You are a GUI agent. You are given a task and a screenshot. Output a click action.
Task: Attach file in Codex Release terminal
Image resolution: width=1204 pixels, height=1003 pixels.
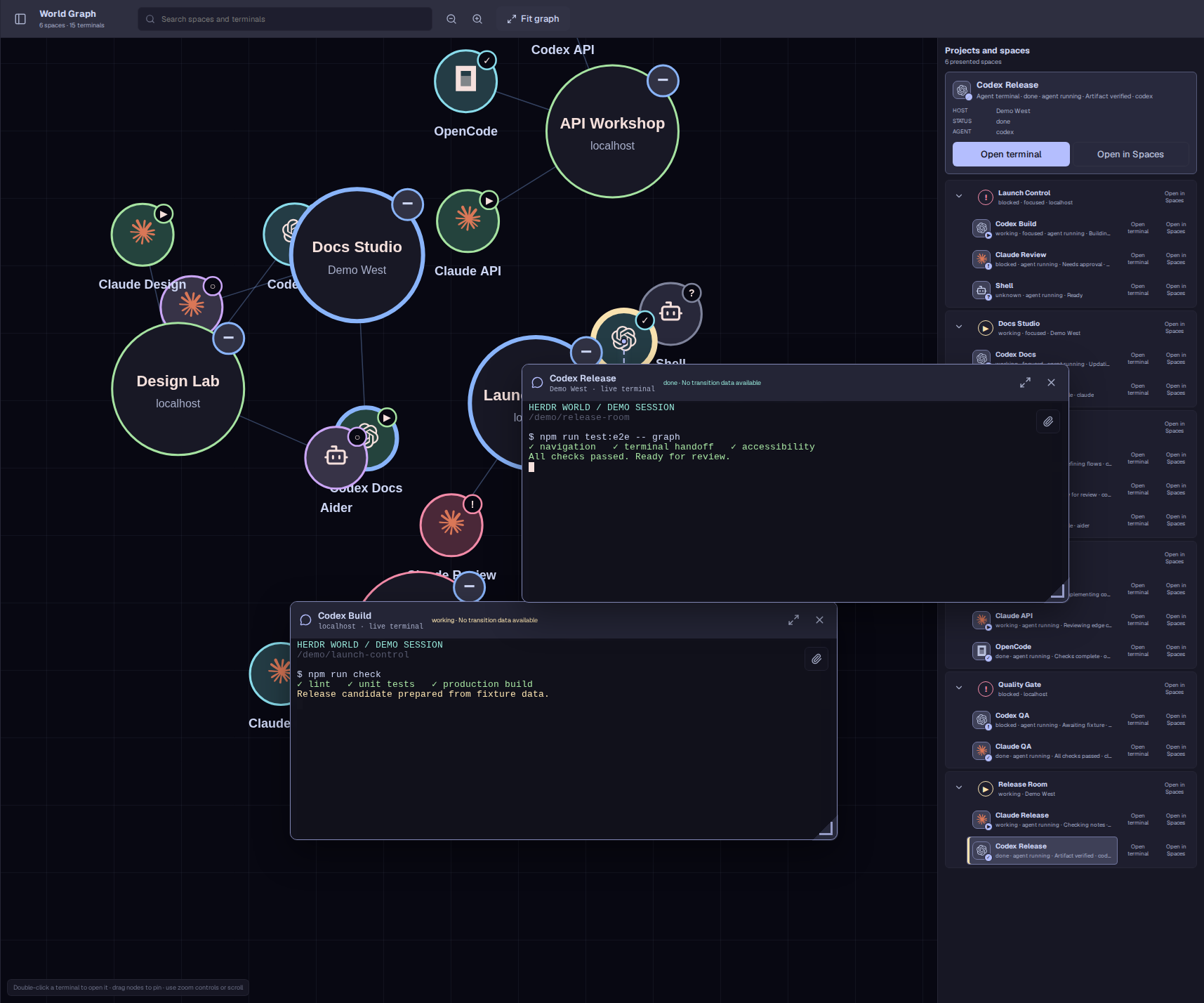coord(1048,421)
